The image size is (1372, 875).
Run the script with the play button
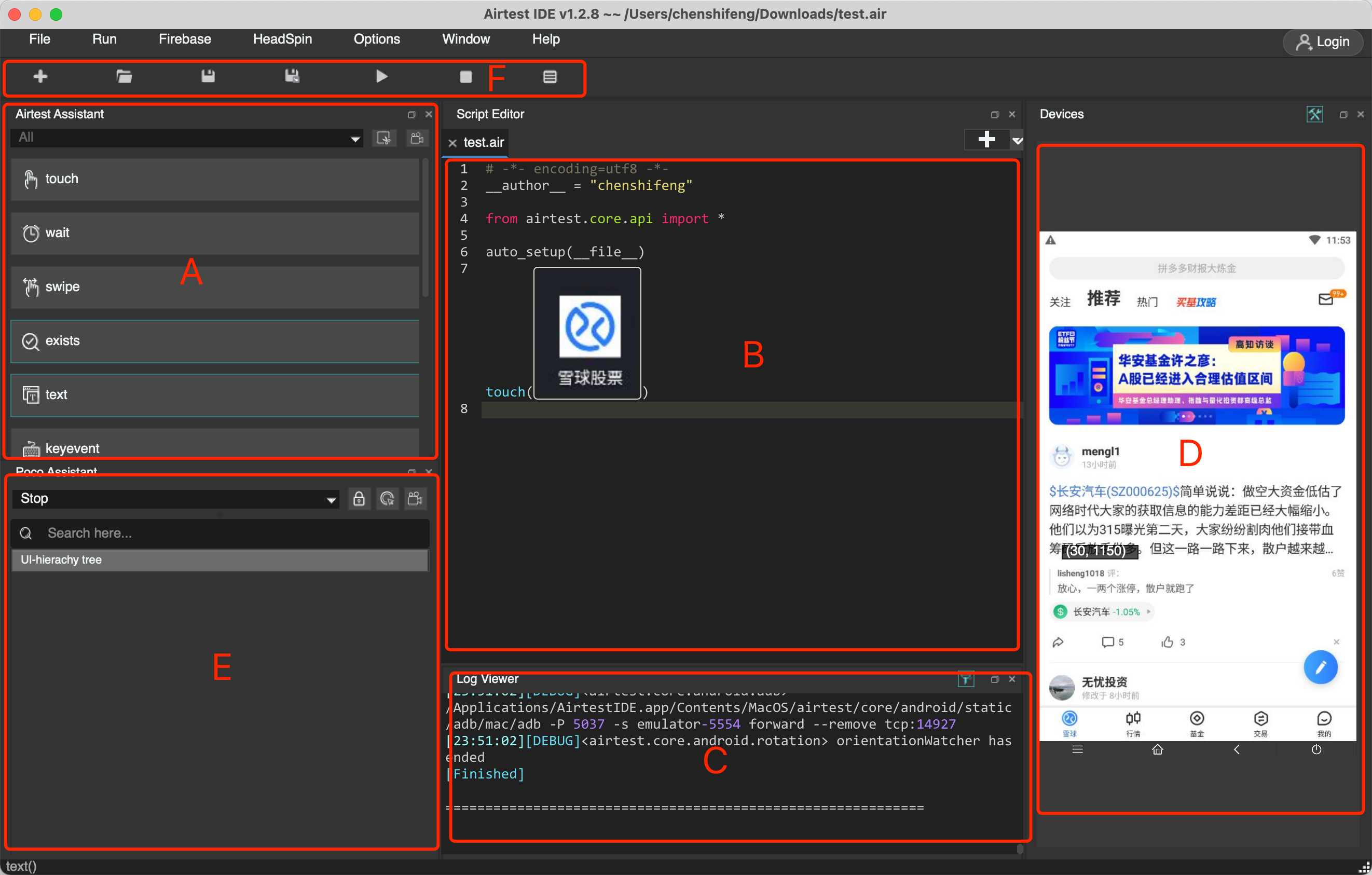382,76
